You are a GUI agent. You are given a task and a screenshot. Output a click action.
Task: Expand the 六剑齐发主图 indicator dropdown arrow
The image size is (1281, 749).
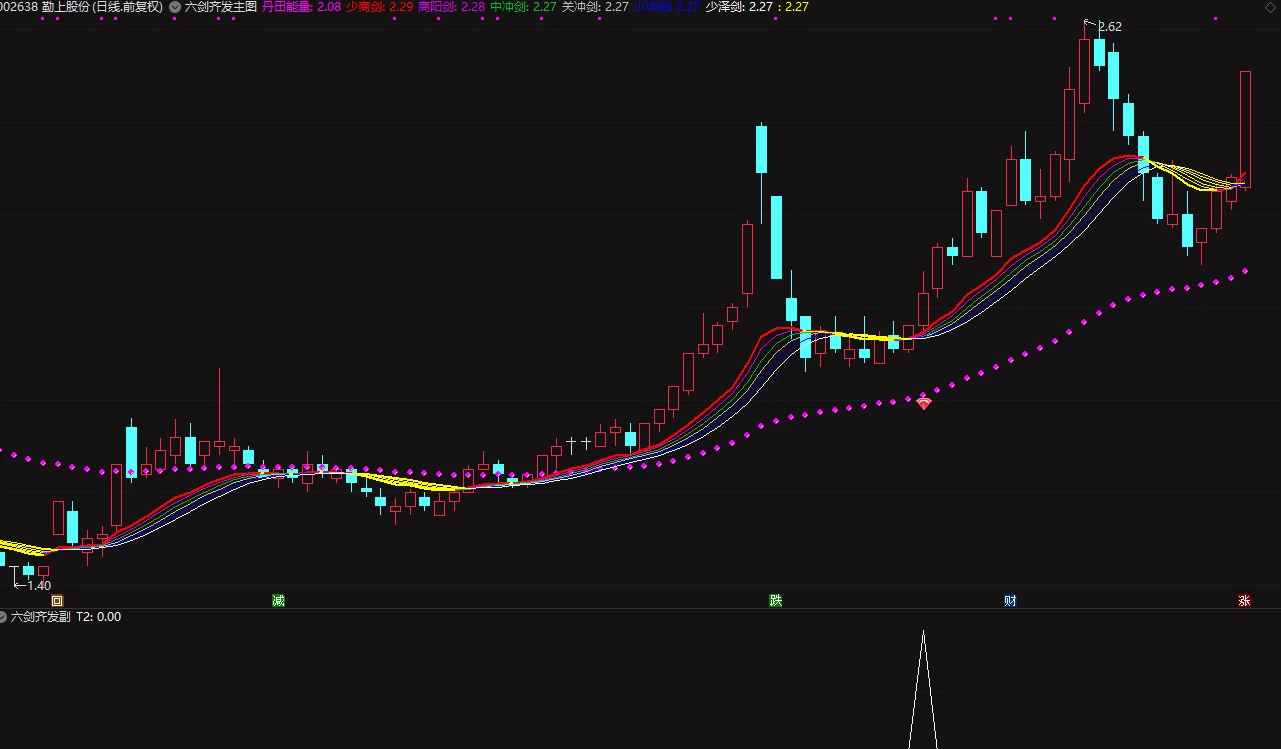(x=176, y=6)
